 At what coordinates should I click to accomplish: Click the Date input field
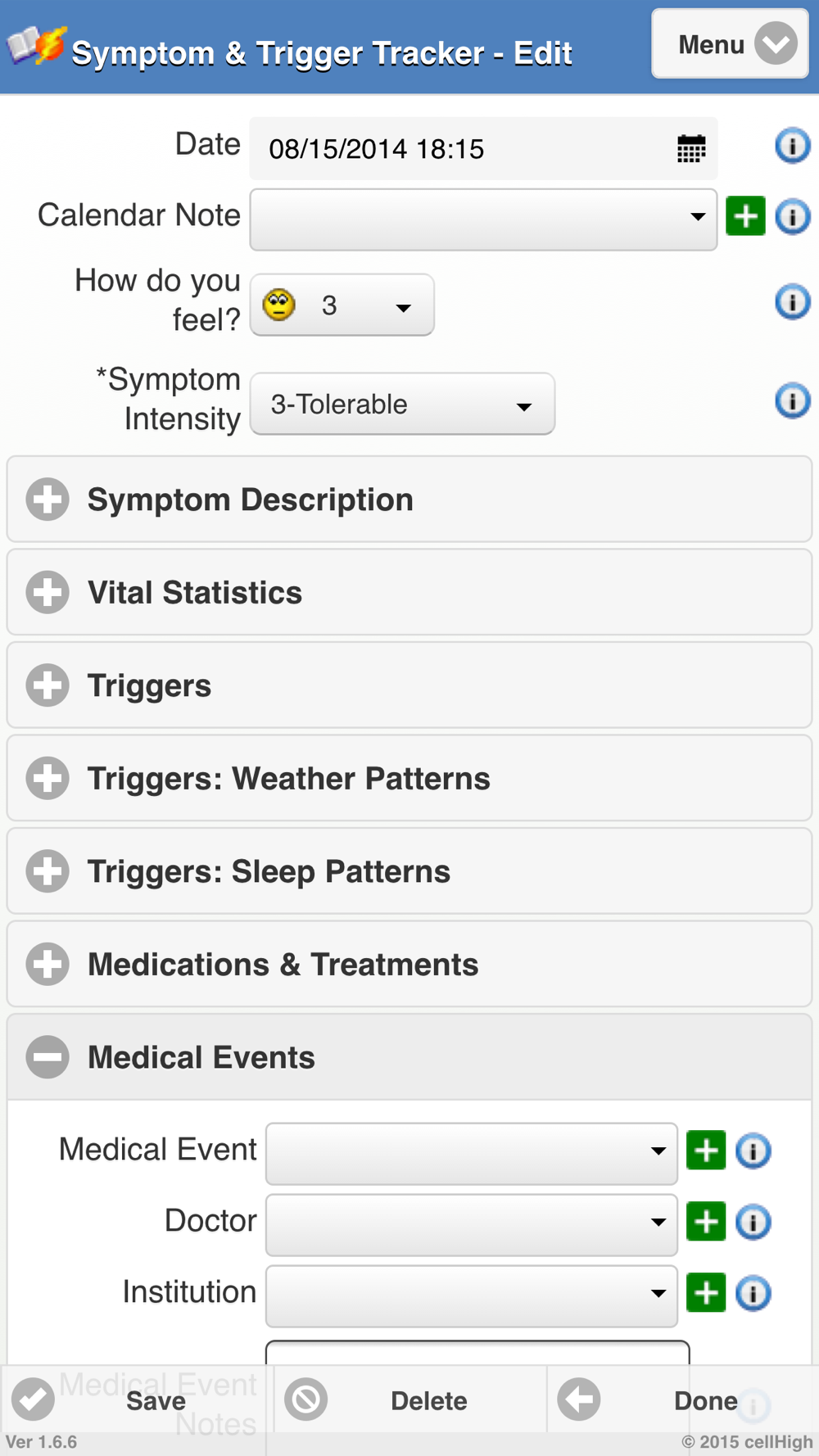[459, 149]
